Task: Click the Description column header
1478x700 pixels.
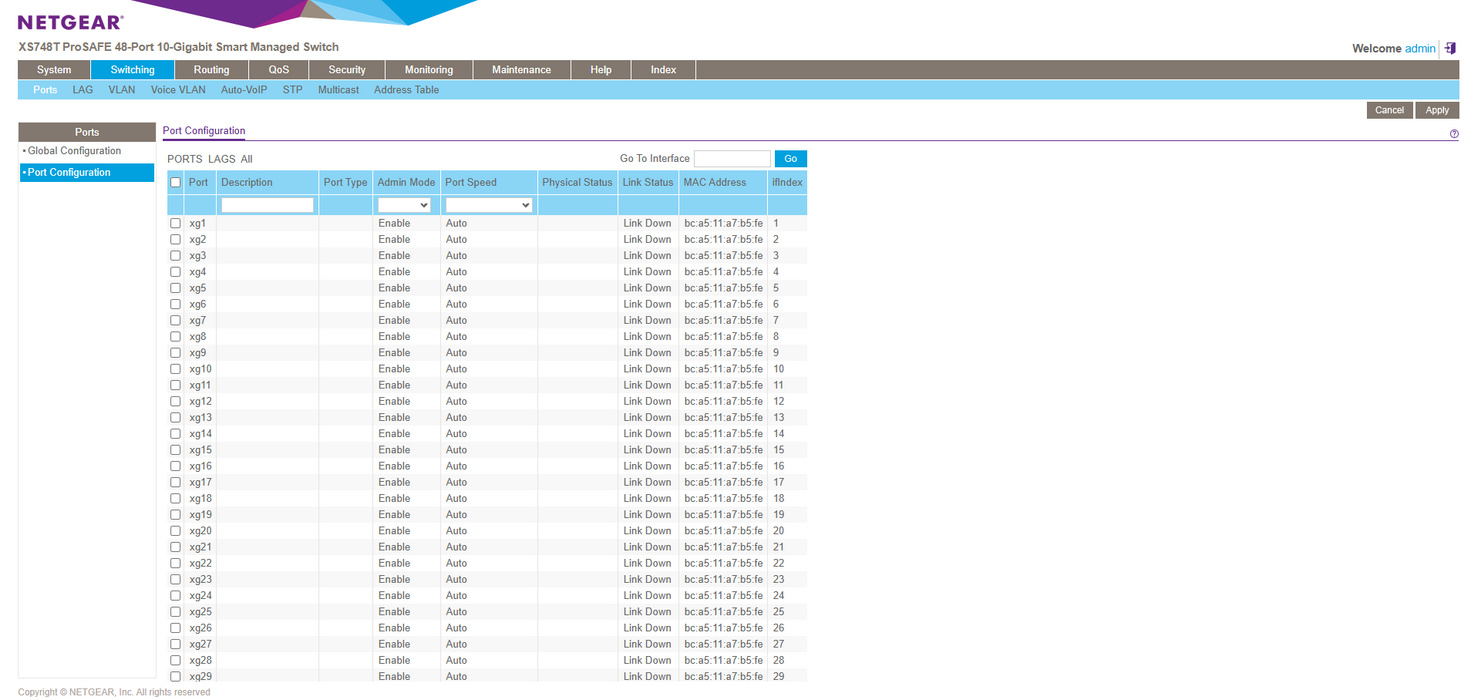Action: (x=247, y=182)
